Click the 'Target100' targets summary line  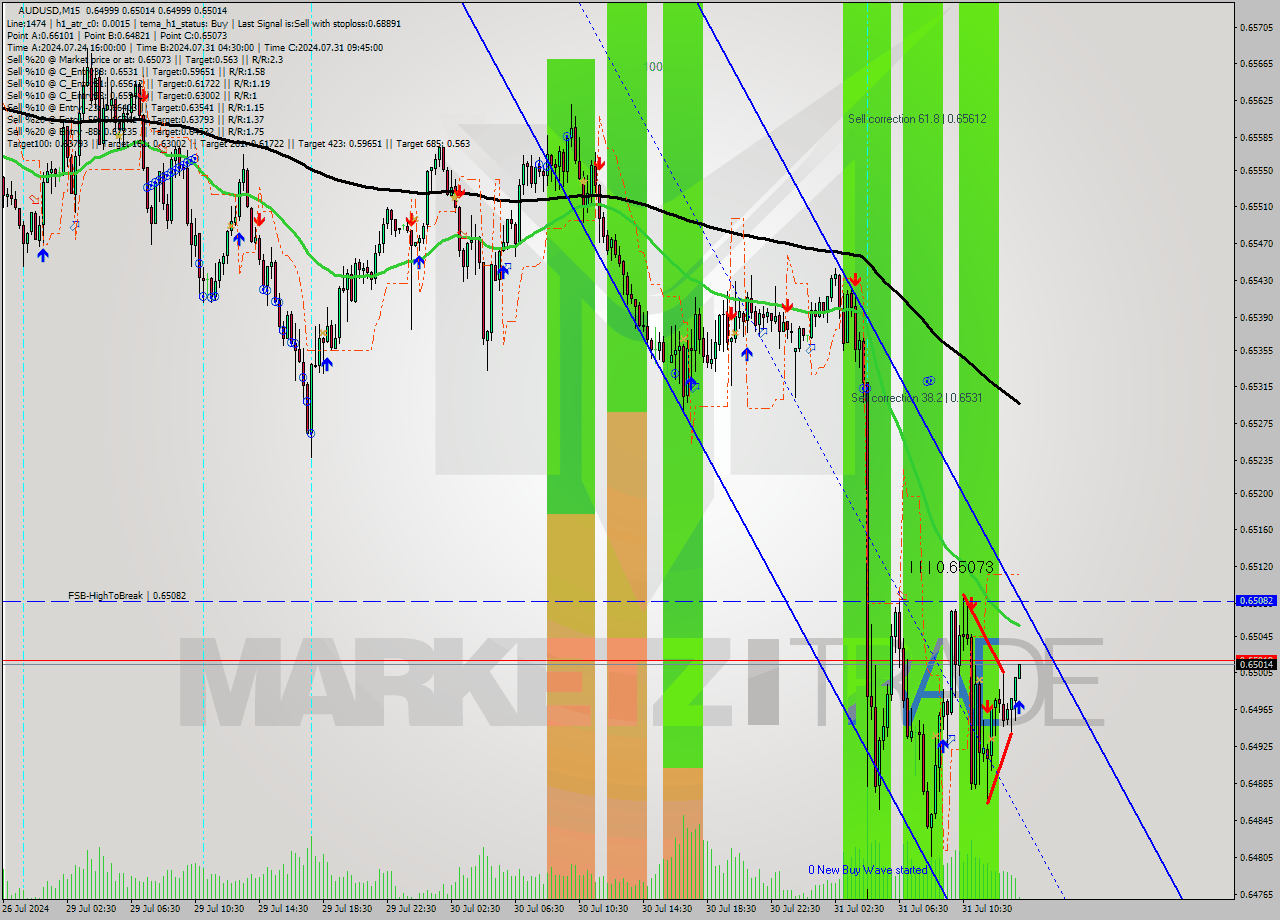pyautogui.click(x=238, y=143)
